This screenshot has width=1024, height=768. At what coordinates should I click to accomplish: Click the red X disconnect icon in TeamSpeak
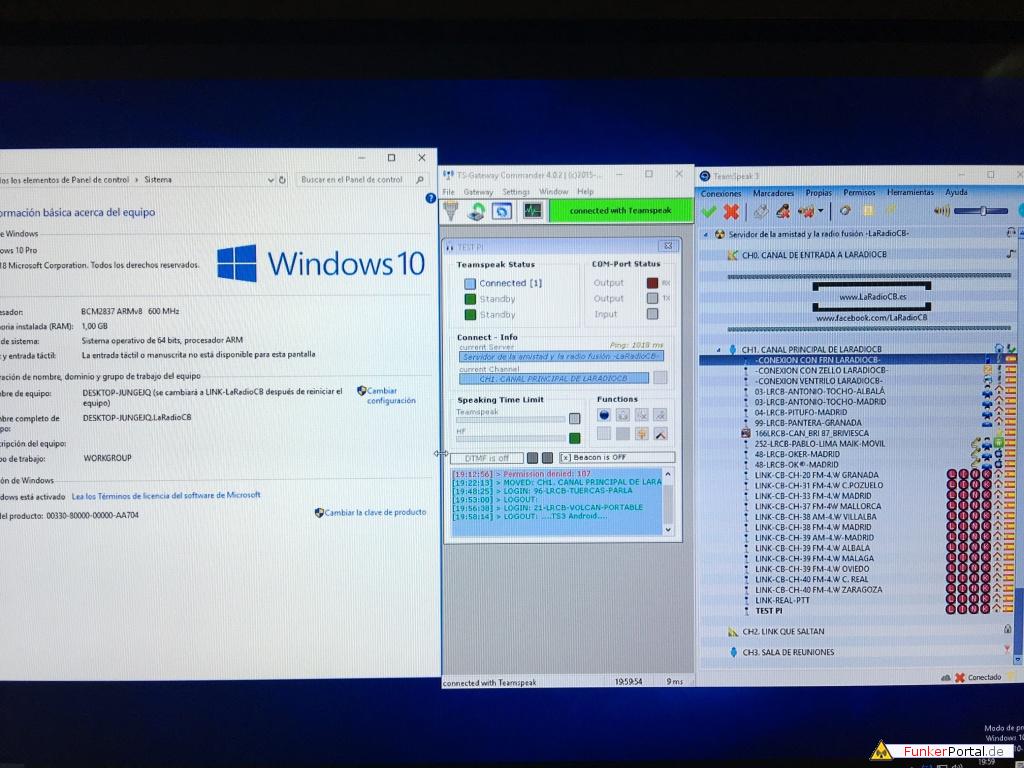click(731, 211)
